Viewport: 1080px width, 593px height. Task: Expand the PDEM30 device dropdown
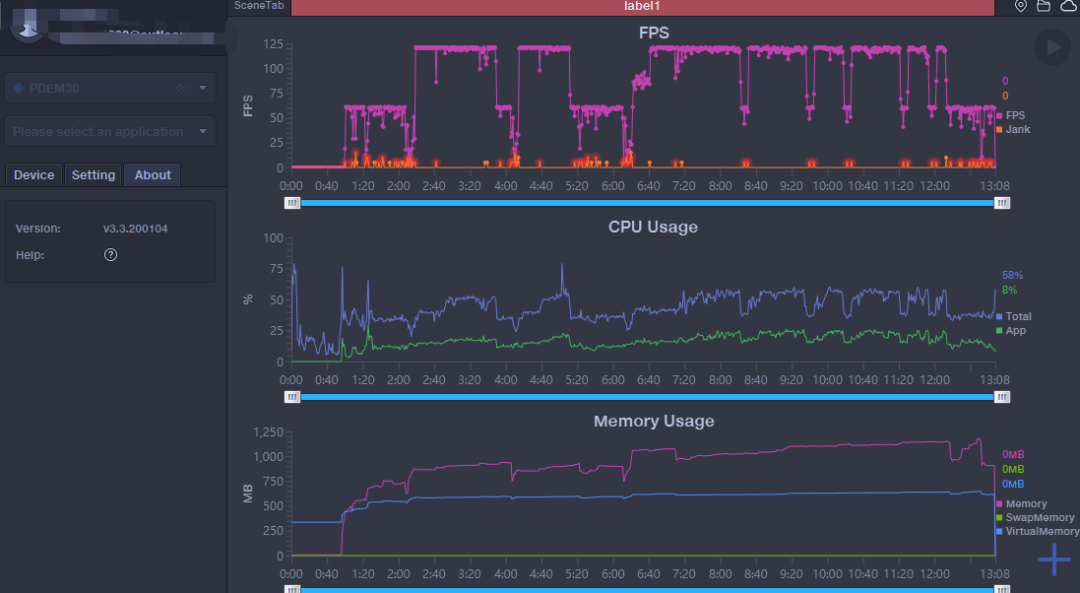coord(203,89)
